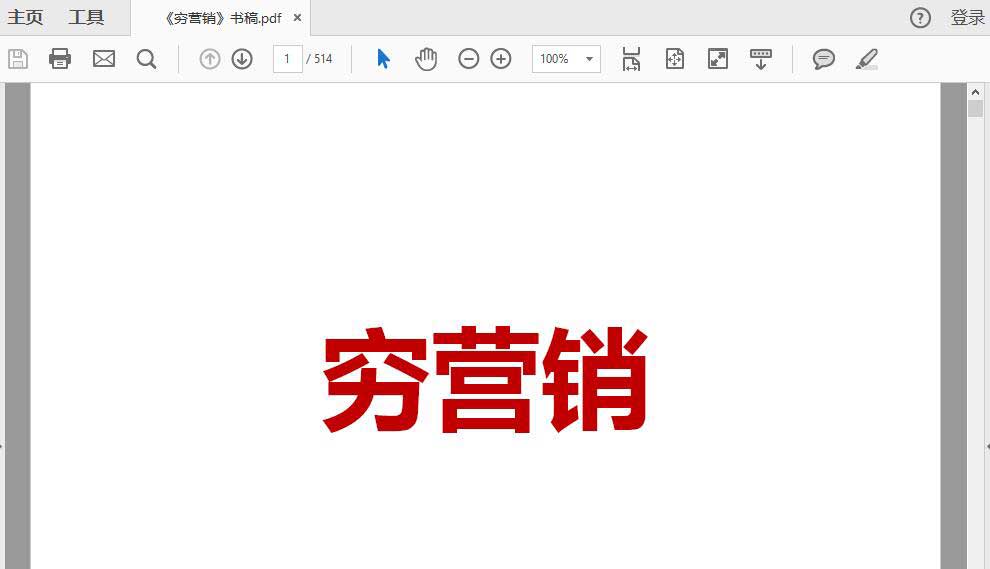
Task: Go to previous page arrow
Action: tap(210, 59)
